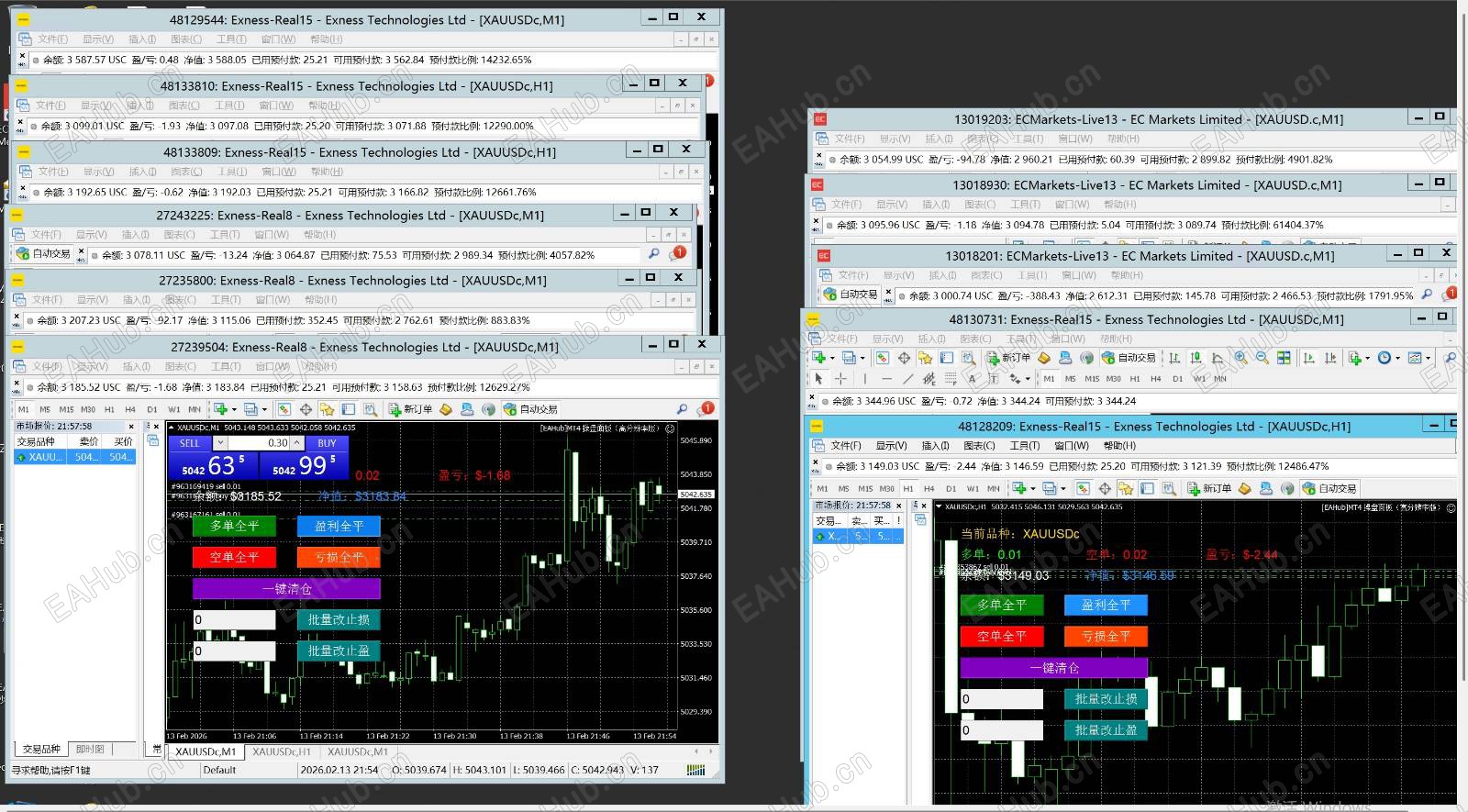1468x812 pixels.
Task: Zoom out the chart in window 48130731
Action: click(x=1262, y=358)
